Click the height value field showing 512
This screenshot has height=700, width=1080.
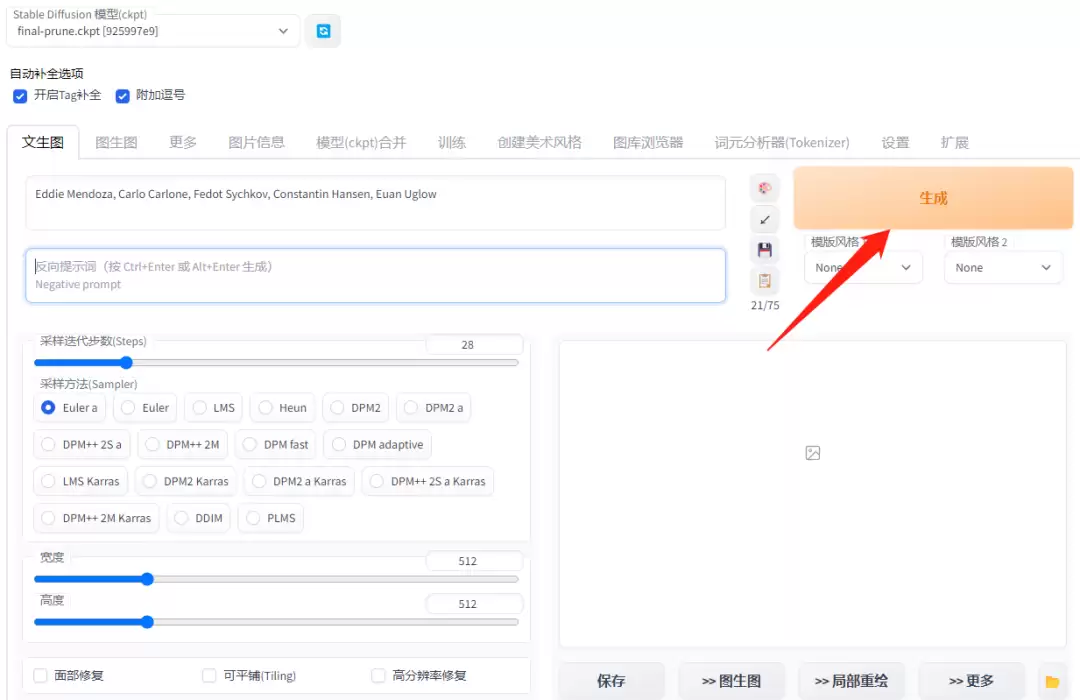tap(475, 604)
